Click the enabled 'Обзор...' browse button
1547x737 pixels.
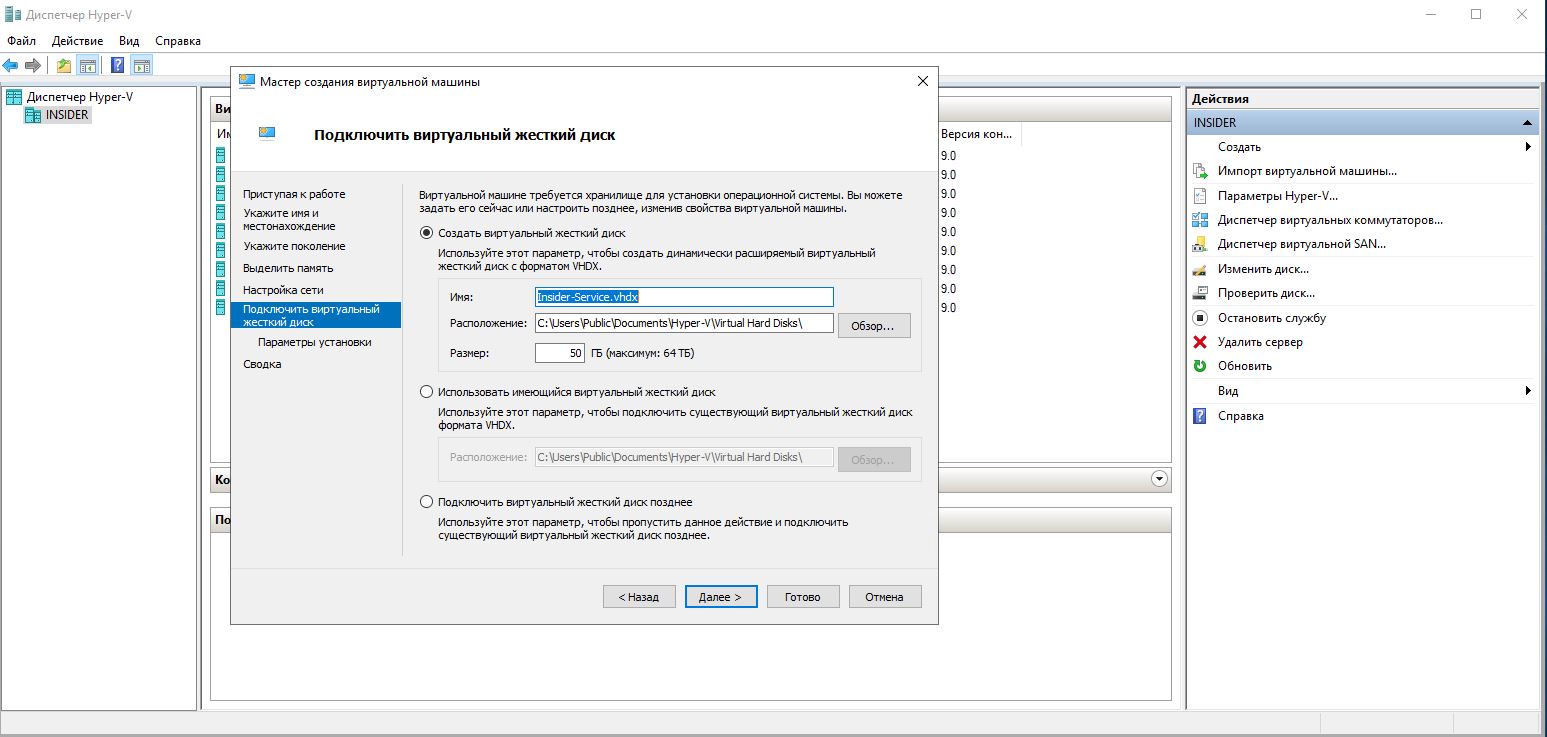pos(874,326)
